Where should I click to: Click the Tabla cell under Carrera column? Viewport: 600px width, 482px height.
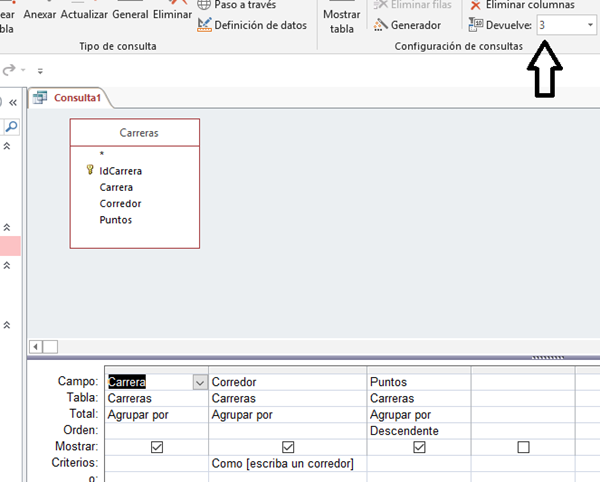157,398
